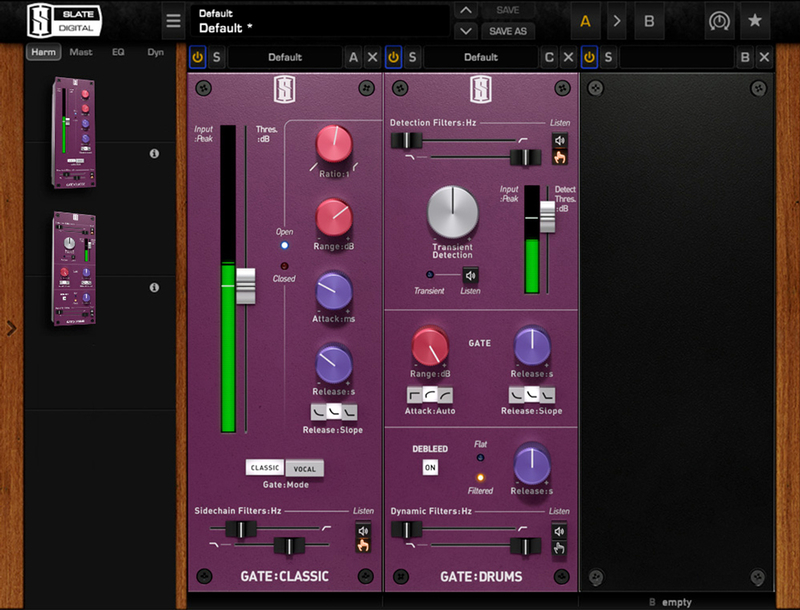Remove the Gate Drums module with X
The image size is (800, 610).
pyautogui.click(x=568, y=57)
